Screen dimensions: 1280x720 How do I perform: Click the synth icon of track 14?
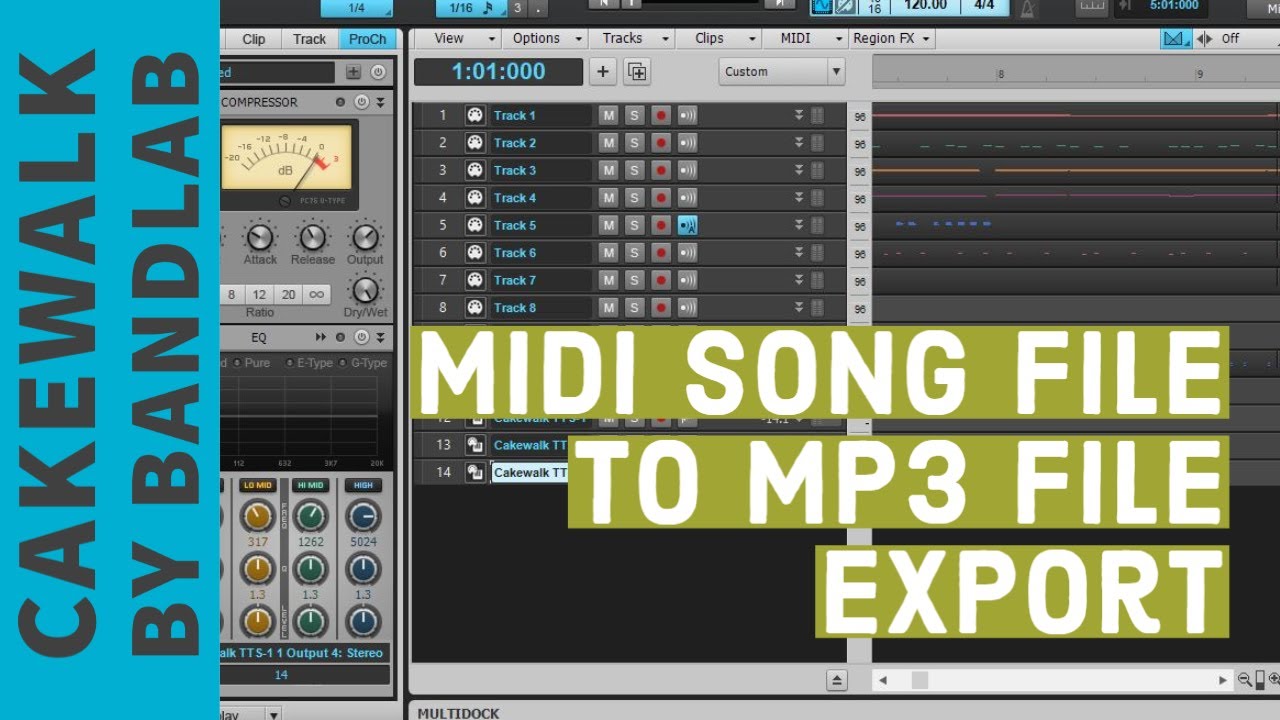pos(475,472)
